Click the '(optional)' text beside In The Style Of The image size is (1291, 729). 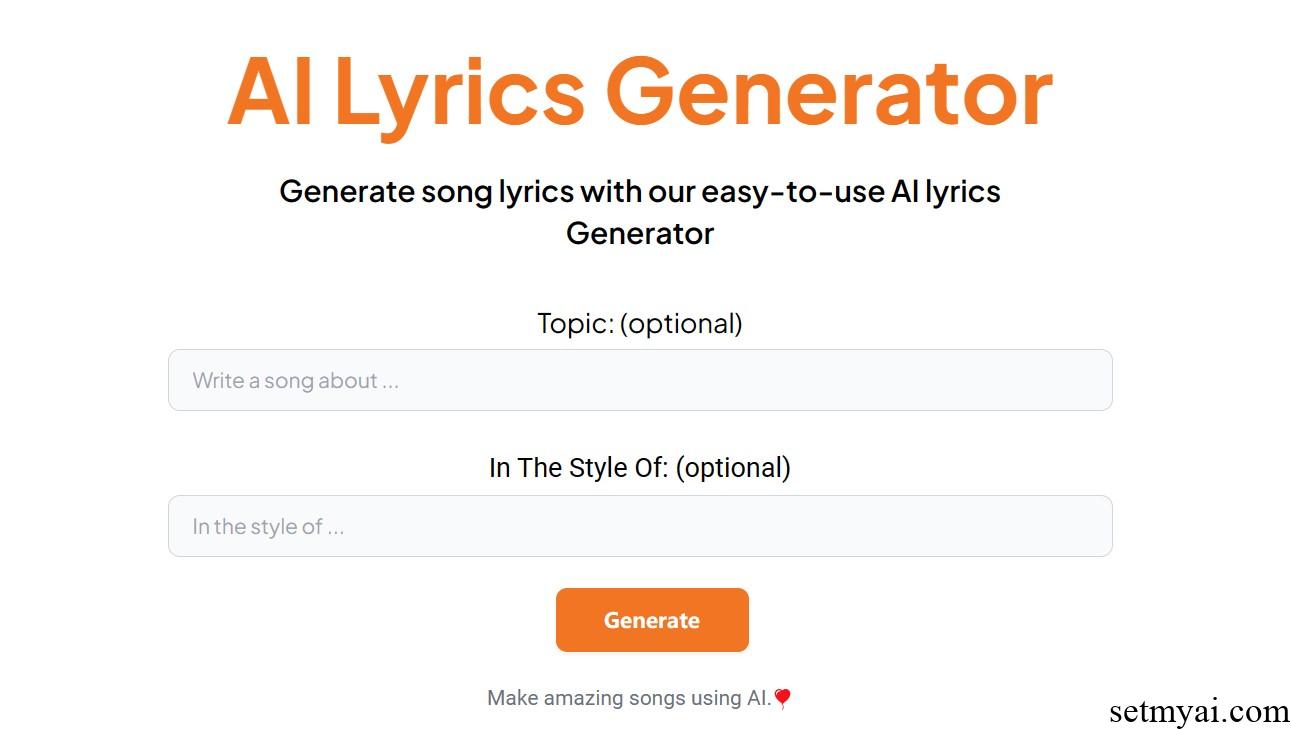point(733,467)
